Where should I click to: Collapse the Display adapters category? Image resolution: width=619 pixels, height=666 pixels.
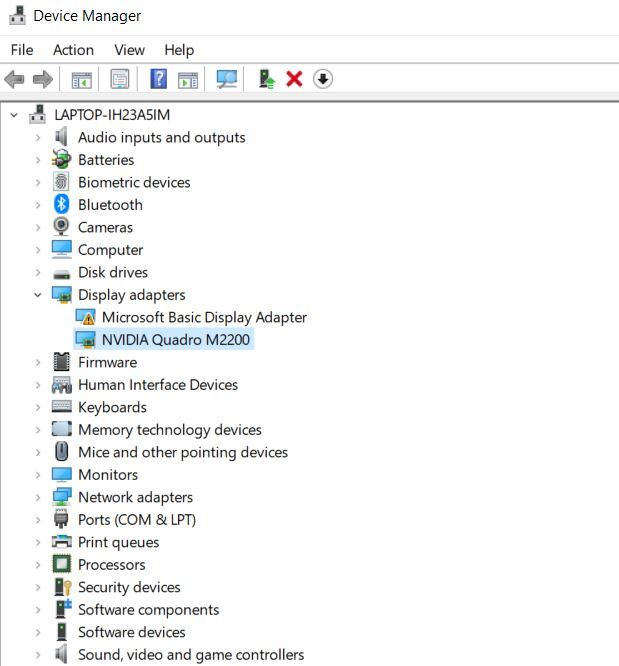pos(38,294)
